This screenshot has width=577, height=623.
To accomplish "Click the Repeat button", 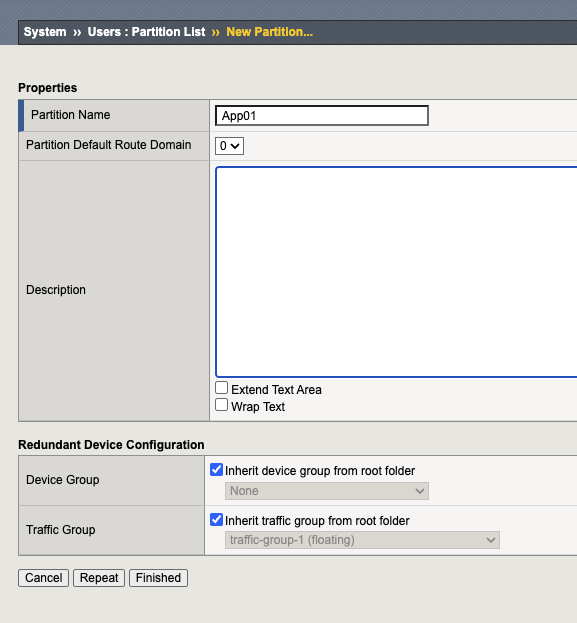I will click(x=99, y=578).
